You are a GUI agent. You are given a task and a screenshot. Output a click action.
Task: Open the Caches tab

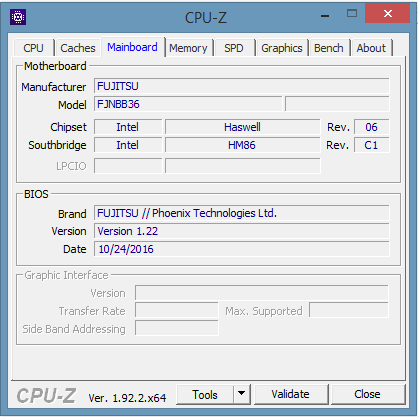(78, 48)
